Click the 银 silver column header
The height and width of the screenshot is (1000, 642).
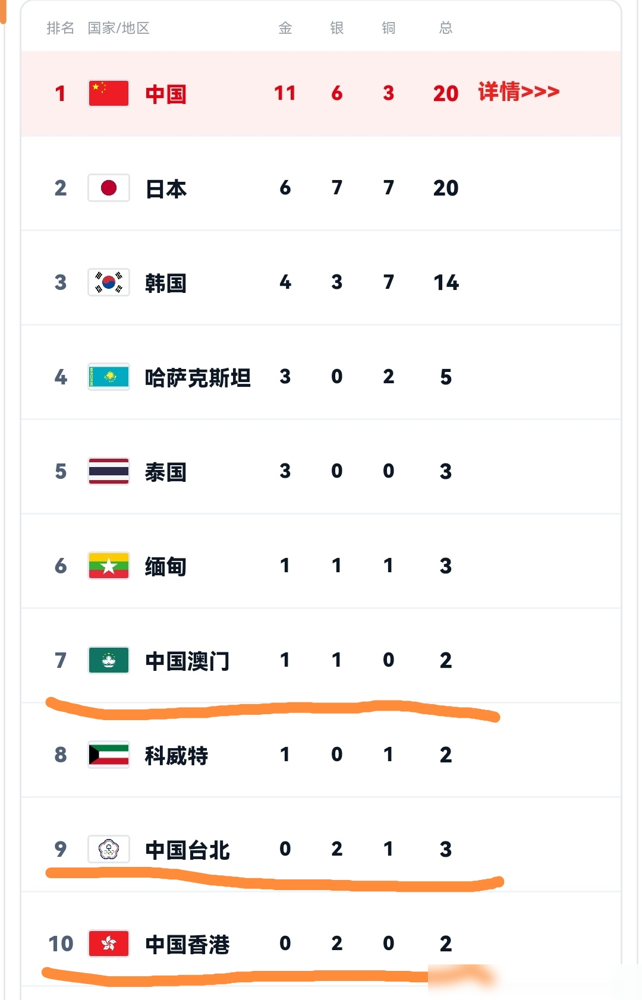point(337,28)
